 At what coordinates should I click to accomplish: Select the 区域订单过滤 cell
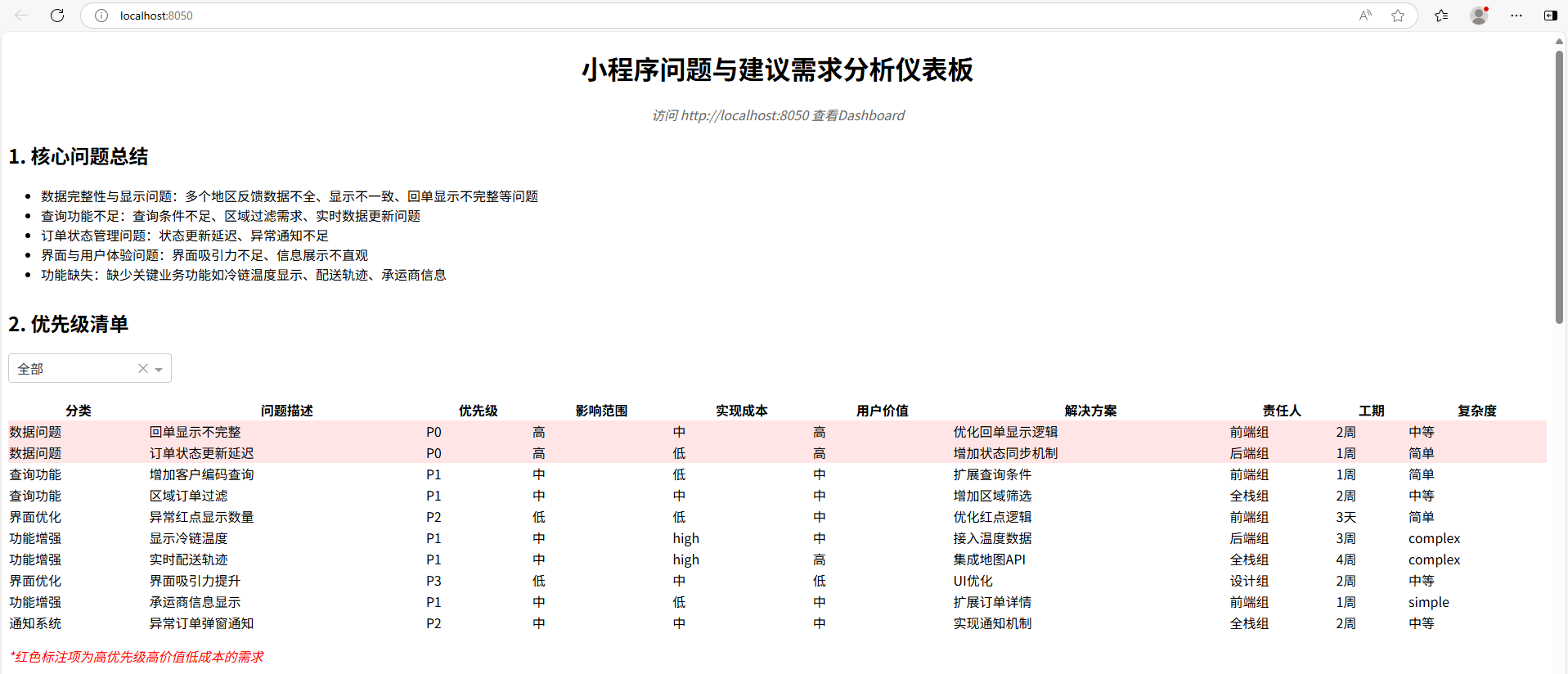coord(286,496)
